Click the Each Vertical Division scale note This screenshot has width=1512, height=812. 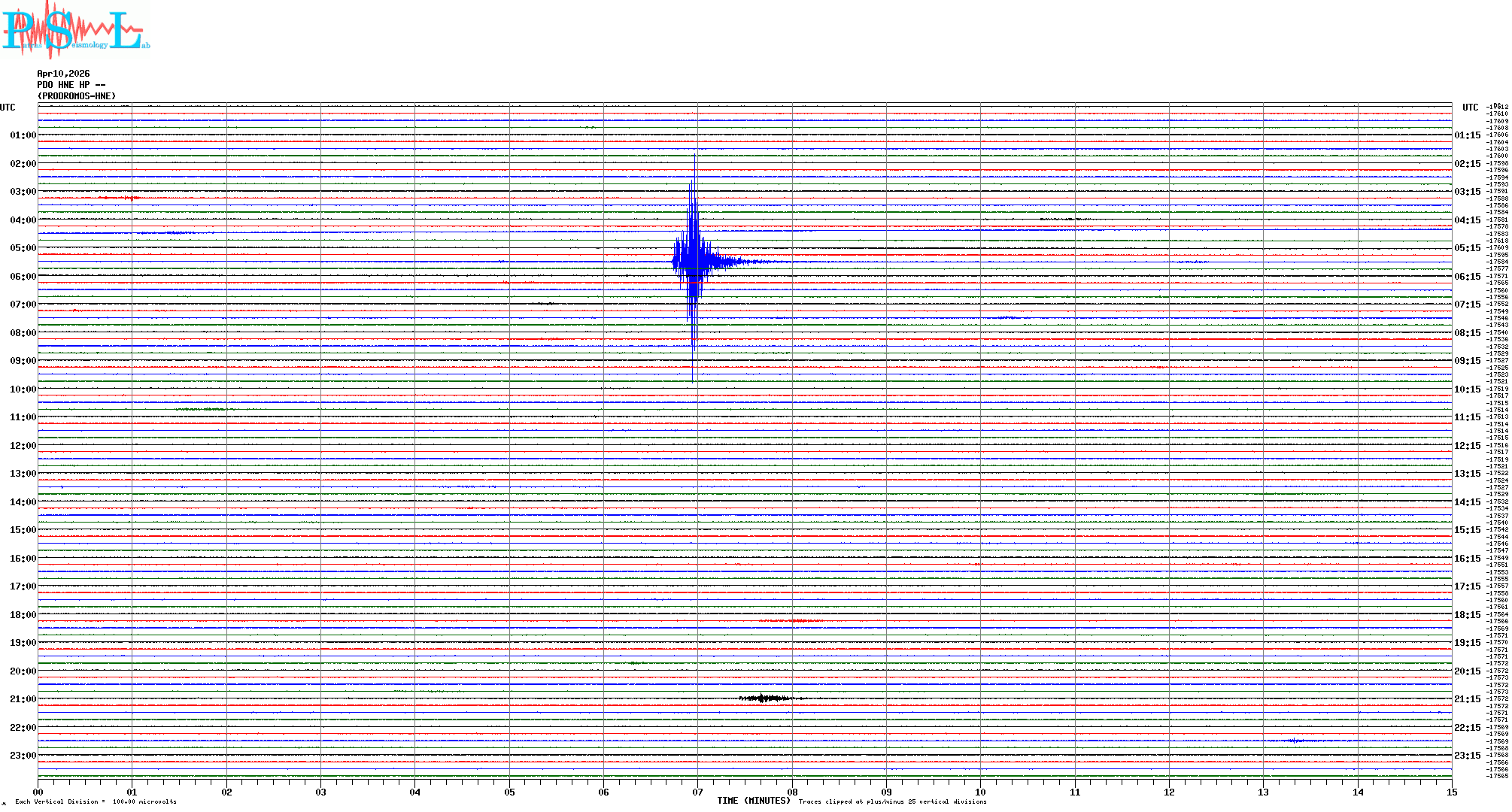click(x=96, y=801)
